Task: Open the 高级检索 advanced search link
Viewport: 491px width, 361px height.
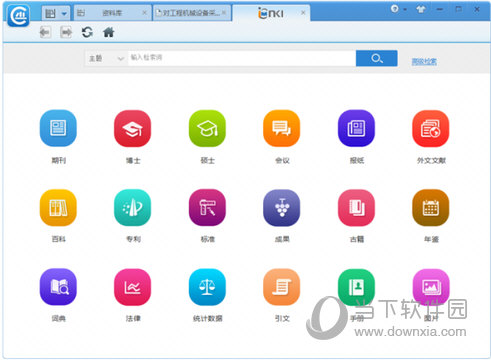Action: click(x=424, y=61)
